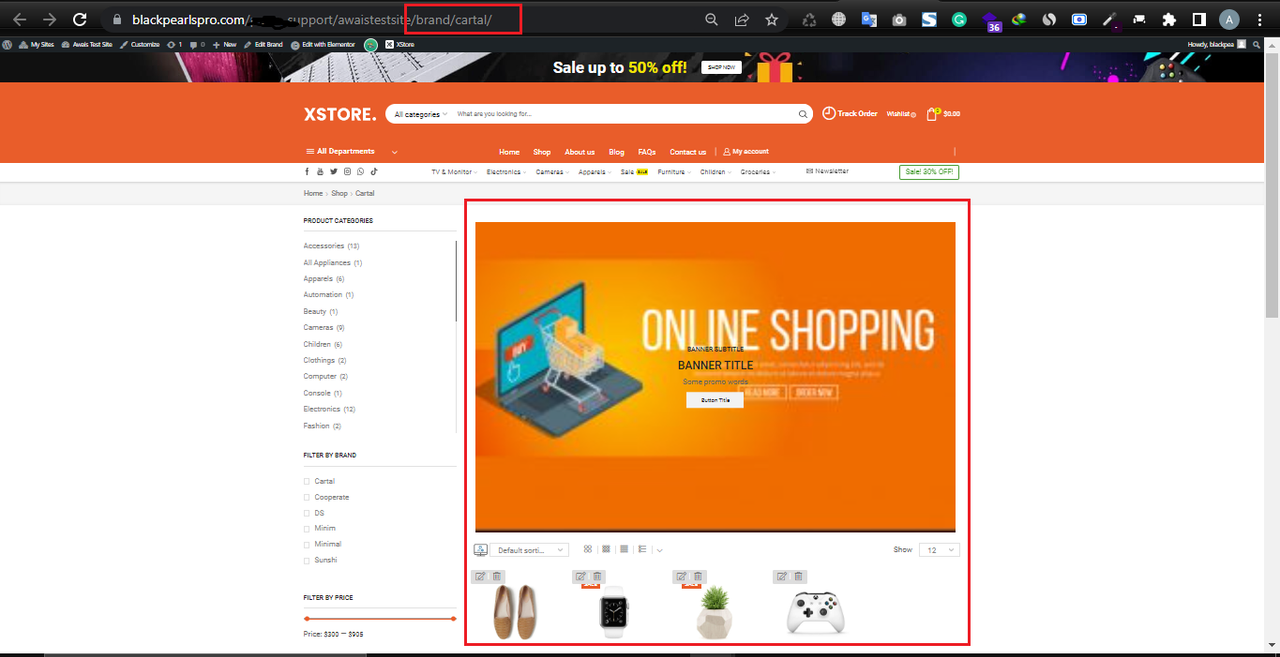Open Blog in main navigation
Viewport: 1280px width, 657px height.
pos(616,152)
